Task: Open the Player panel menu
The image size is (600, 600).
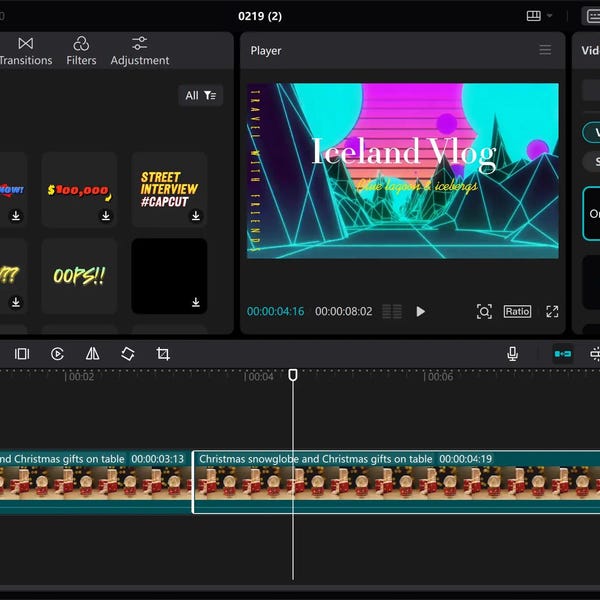Action: tap(545, 50)
